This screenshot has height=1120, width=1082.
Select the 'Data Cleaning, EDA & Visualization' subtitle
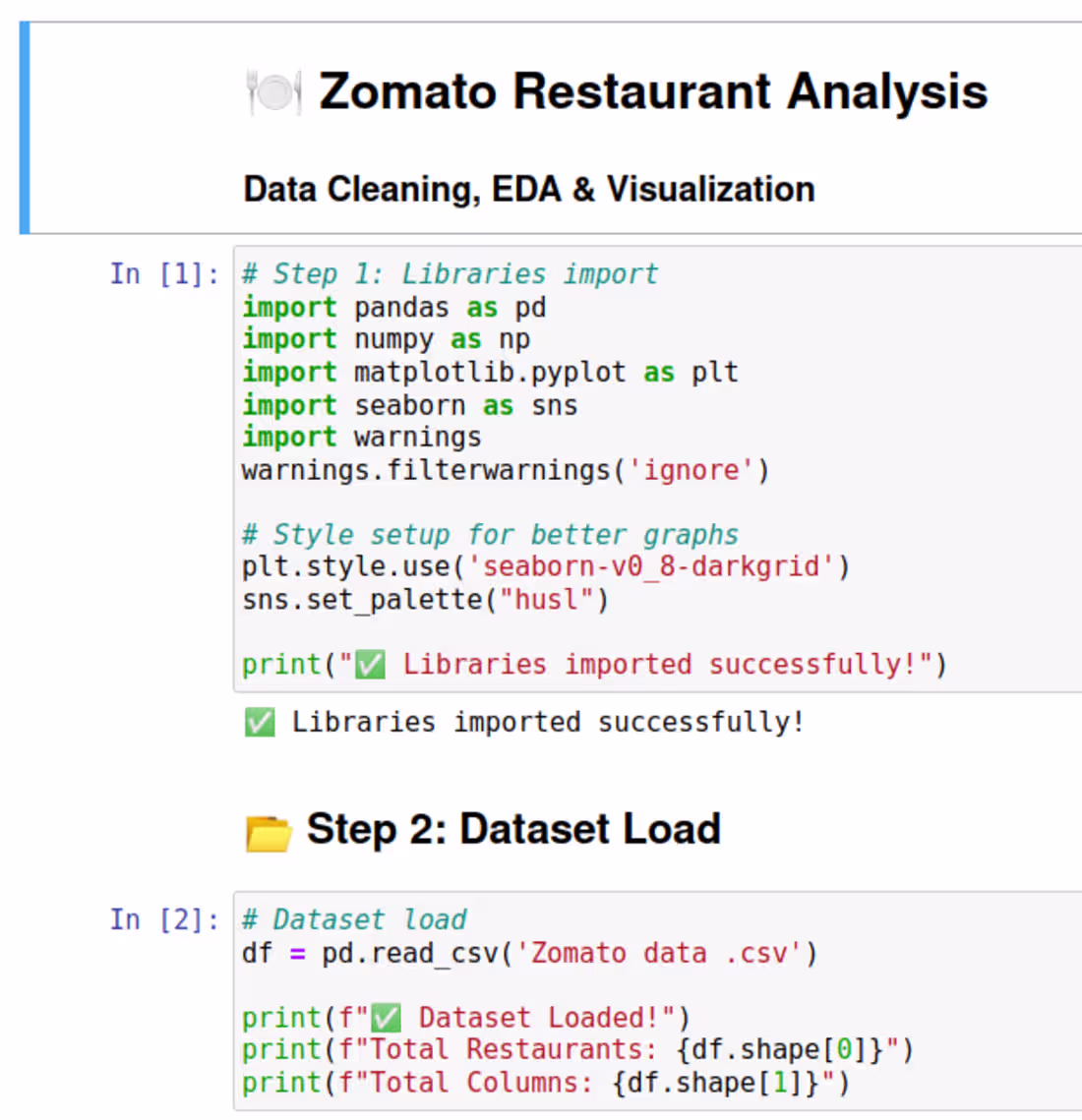coord(528,189)
